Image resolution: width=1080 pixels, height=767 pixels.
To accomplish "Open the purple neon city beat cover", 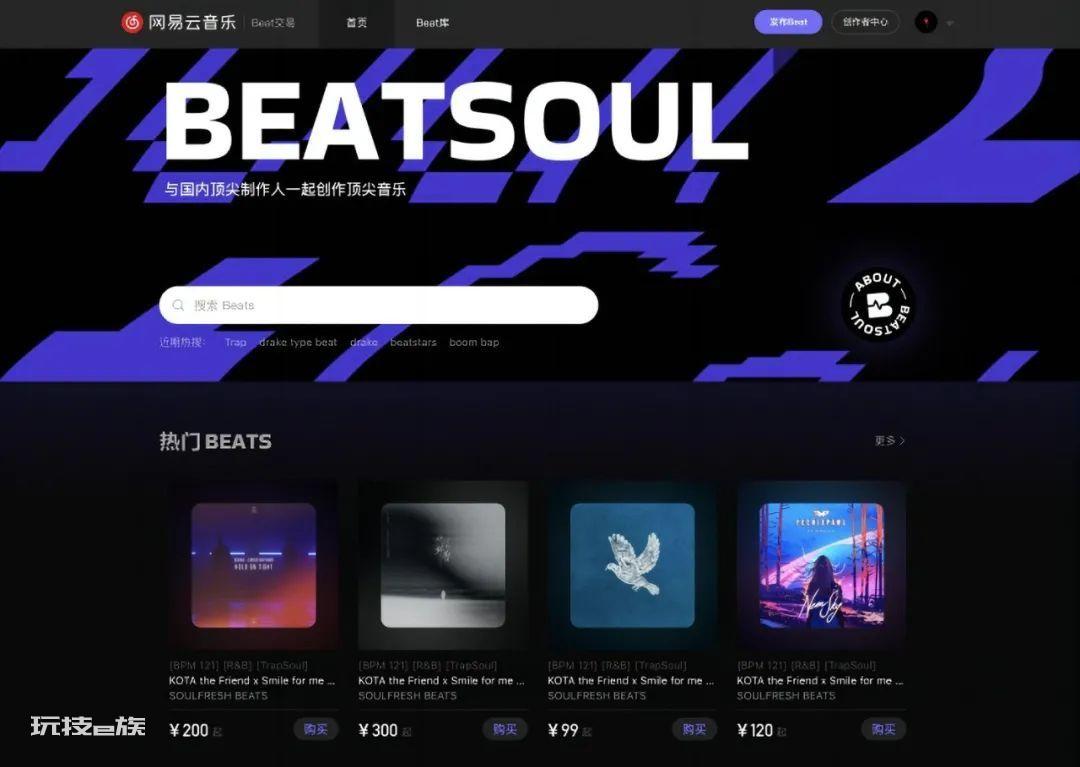I will click(x=253, y=565).
